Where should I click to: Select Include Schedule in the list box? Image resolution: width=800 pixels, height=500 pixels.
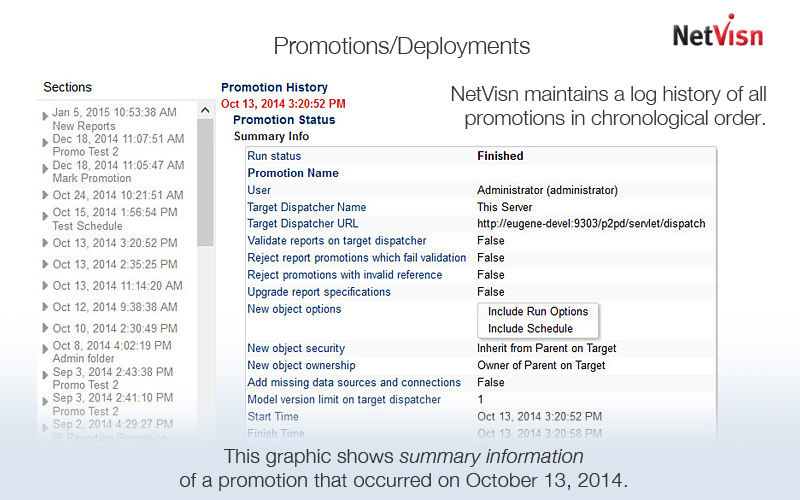(530, 329)
